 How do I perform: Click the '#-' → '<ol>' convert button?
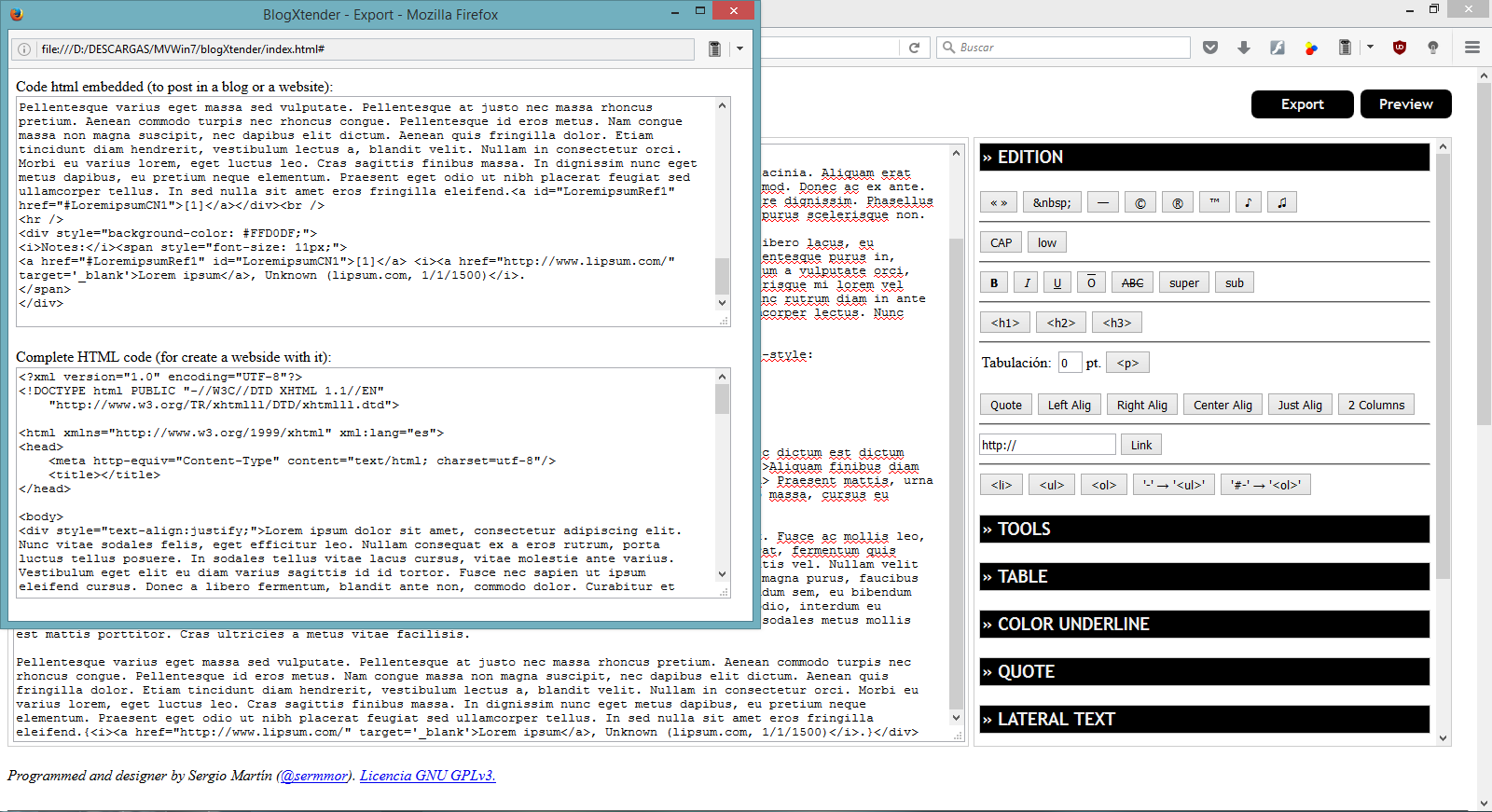[x=1265, y=485]
